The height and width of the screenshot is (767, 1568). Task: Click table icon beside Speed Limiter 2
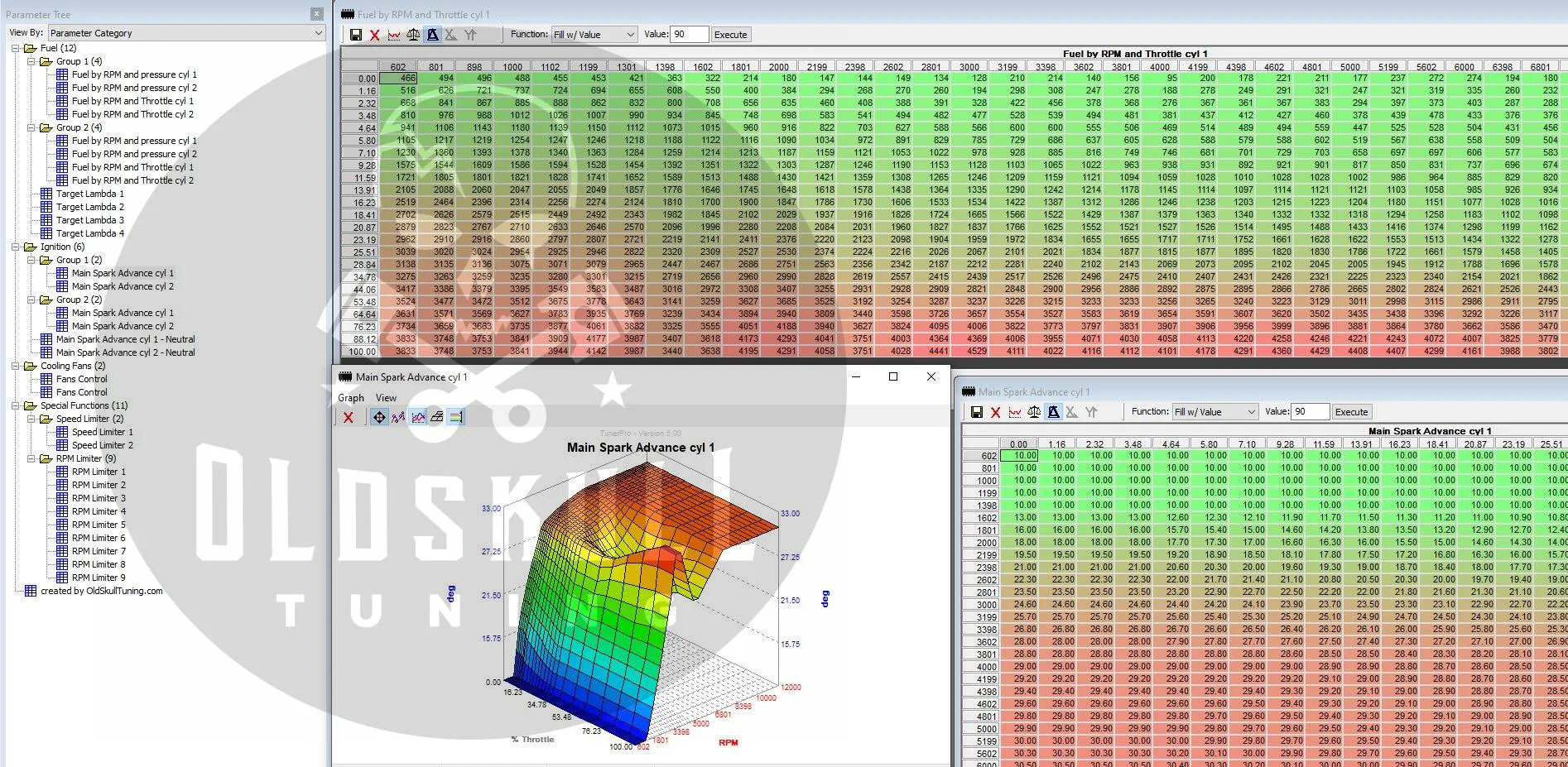pos(62,445)
